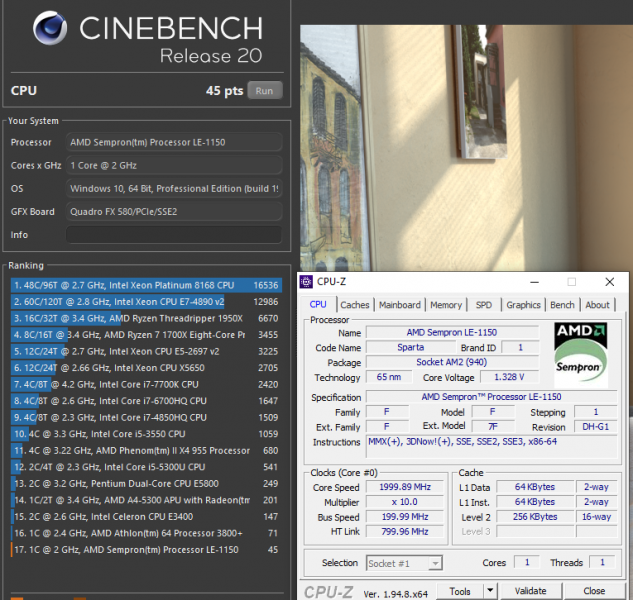Click the Cores x GHz field
633x600 pixels.
click(x=174, y=166)
